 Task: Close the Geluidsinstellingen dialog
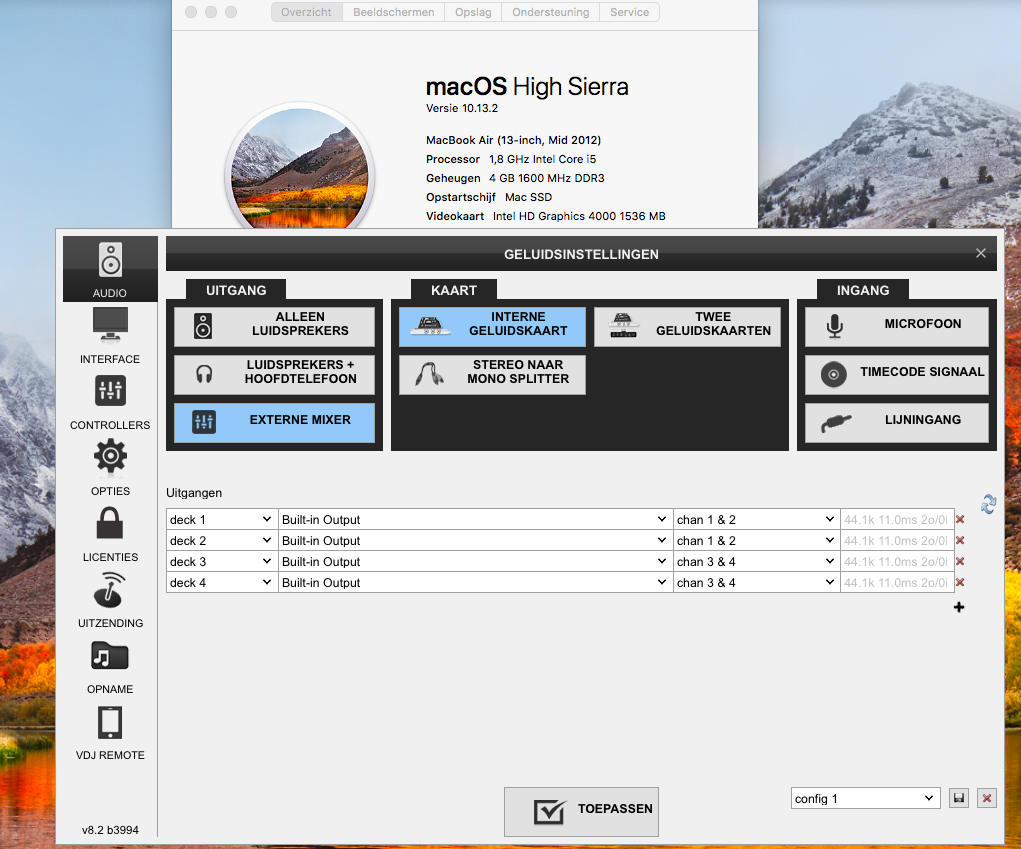coord(981,253)
